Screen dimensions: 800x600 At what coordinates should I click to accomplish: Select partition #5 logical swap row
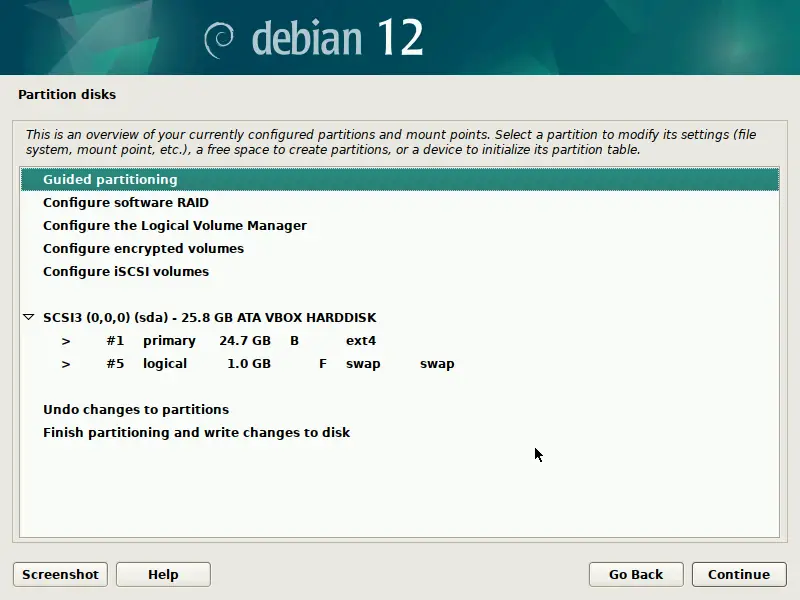click(399, 363)
